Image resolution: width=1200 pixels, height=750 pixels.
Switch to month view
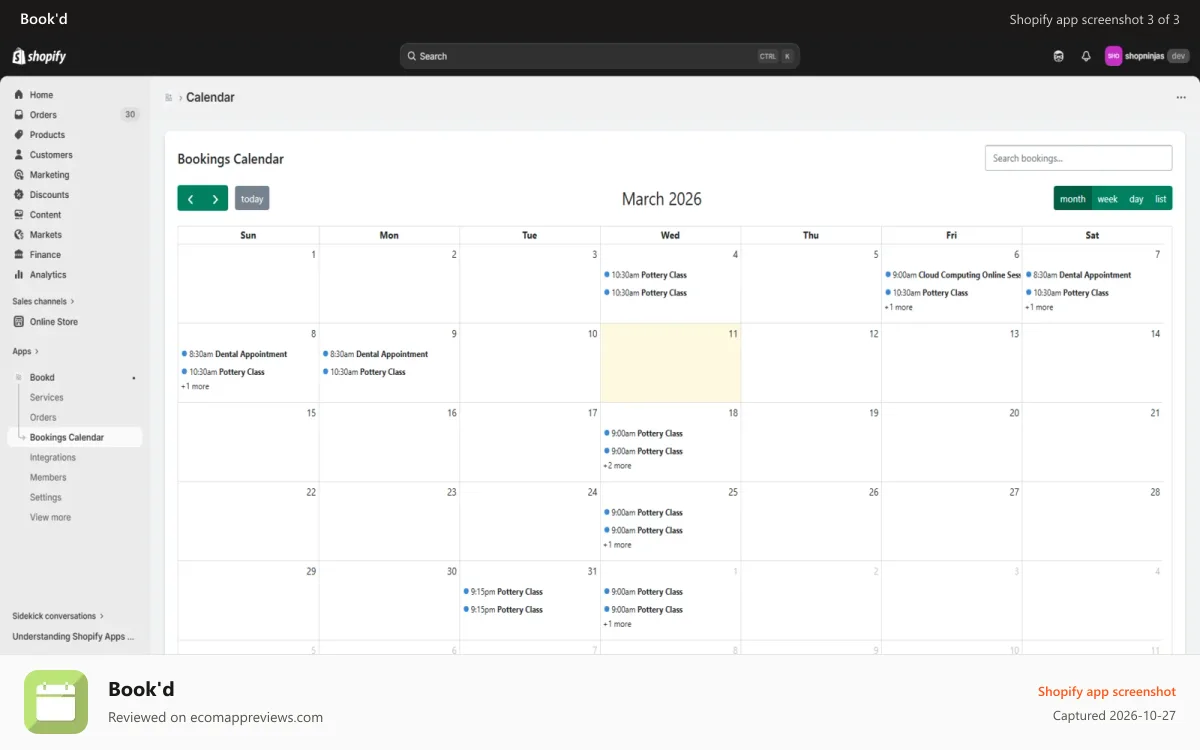tap(1073, 199)
